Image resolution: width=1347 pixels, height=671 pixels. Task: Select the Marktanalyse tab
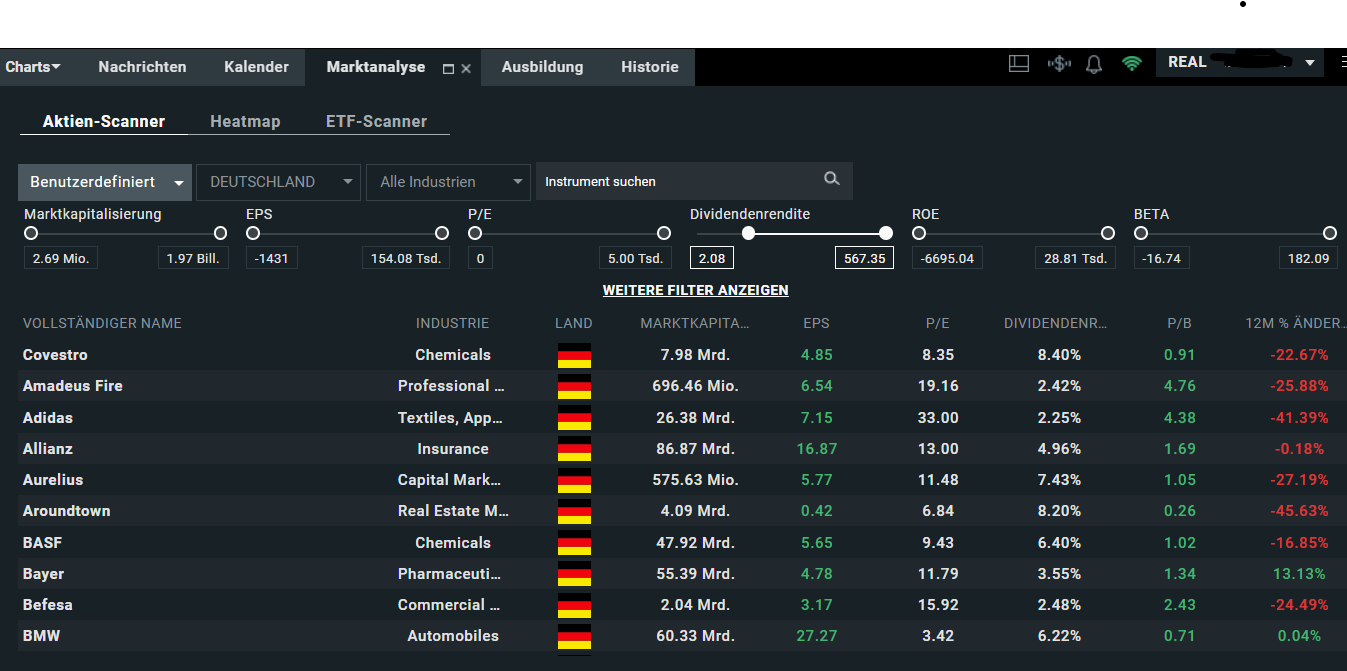coord(376,67)
